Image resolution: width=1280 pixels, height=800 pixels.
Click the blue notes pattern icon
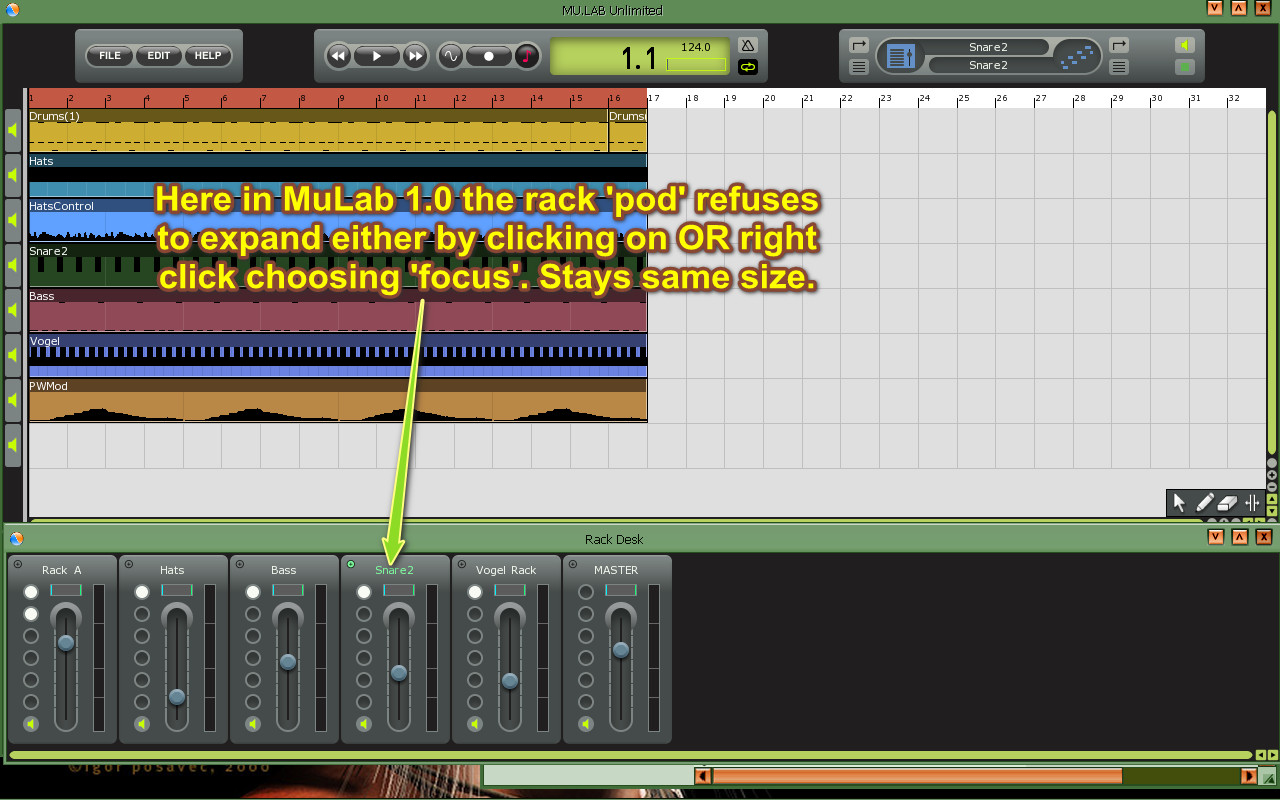1076,56
